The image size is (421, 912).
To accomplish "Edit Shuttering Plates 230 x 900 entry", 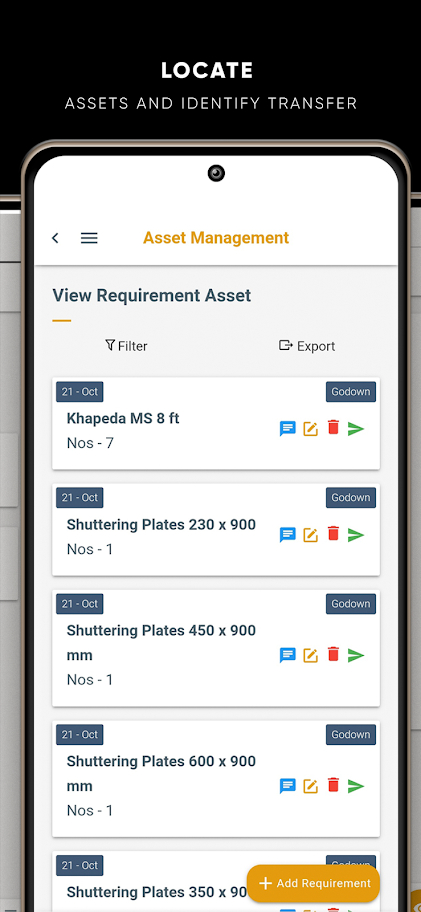I will [311, 535].
